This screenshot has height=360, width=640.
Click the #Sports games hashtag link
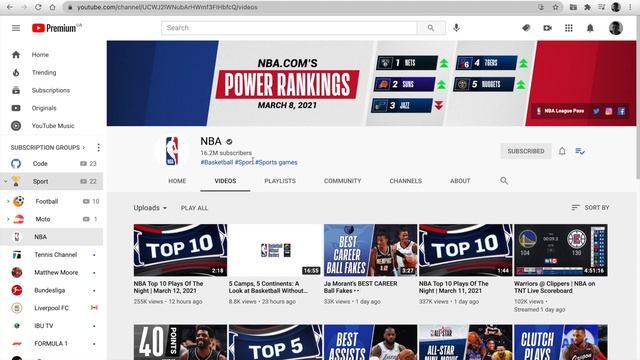point(276,162)
